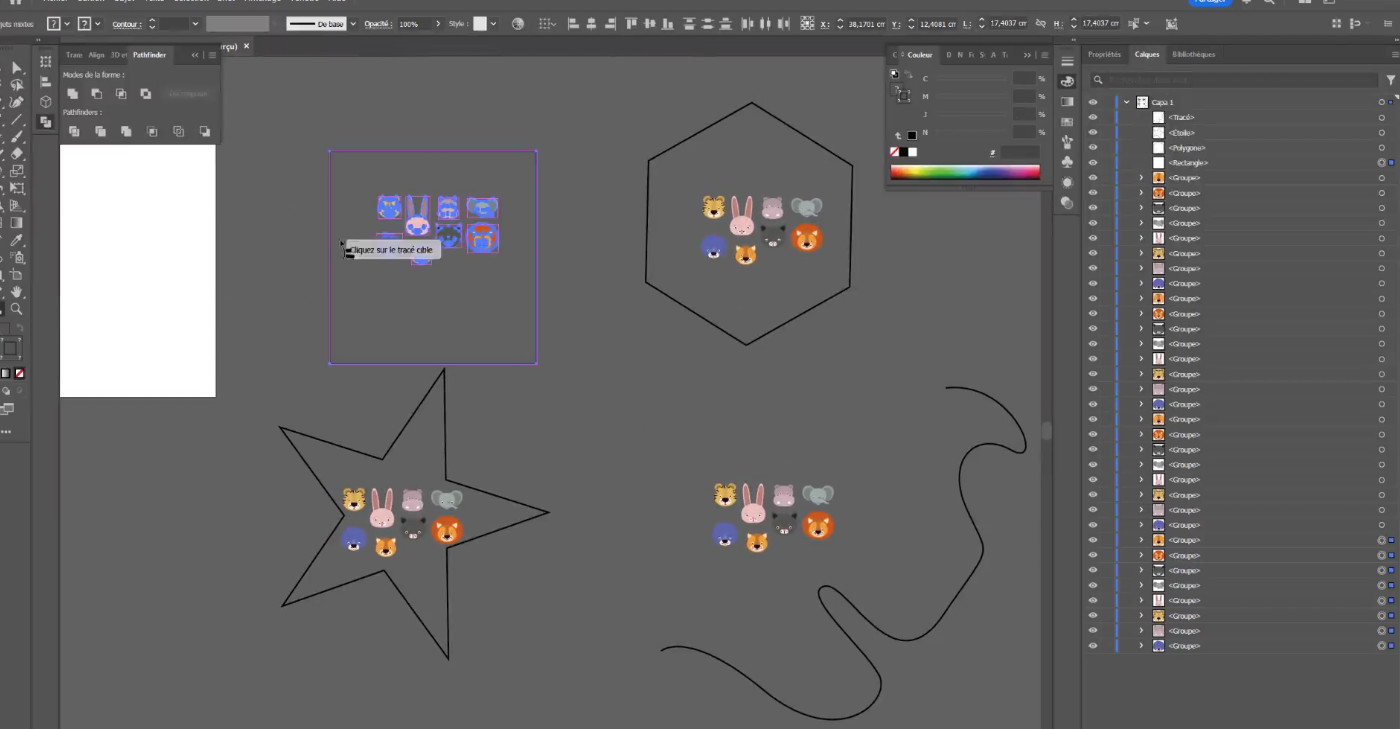Click the None swatch in Couleur panel

894,152
